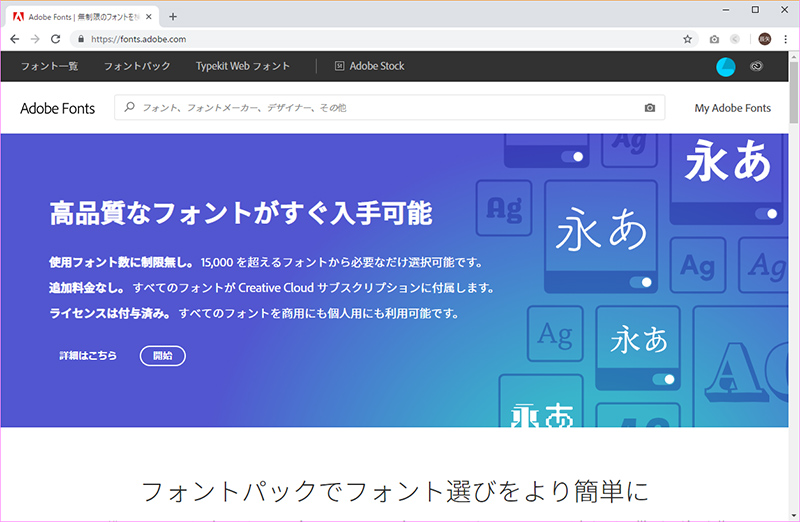Click the browser back arrow
The image size is (800, 522).
[x=14, y=39]
